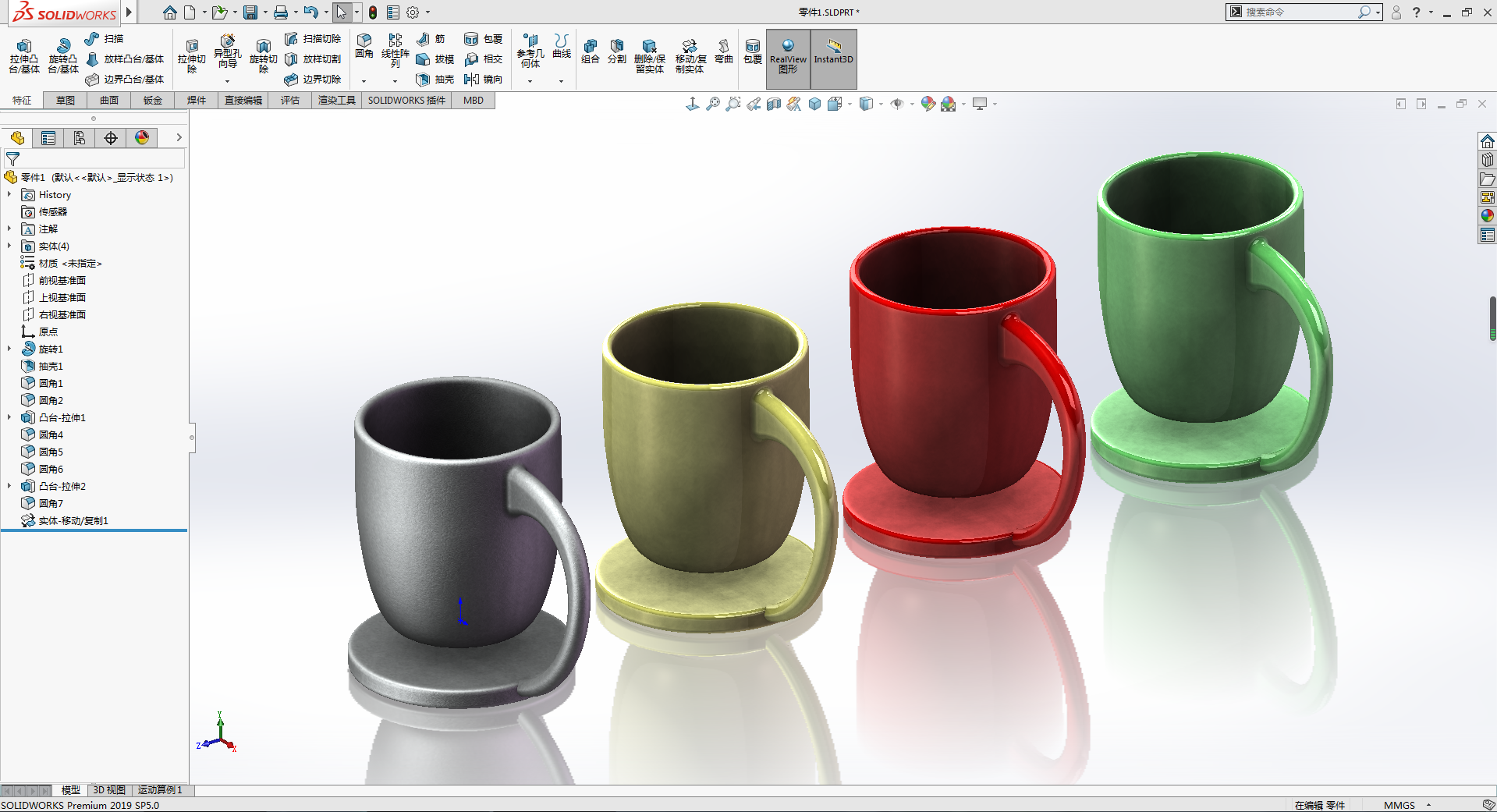Open the 运动算例 1 motion study tab
This screenshot has width=1497, height=812.
click(160, 790)
